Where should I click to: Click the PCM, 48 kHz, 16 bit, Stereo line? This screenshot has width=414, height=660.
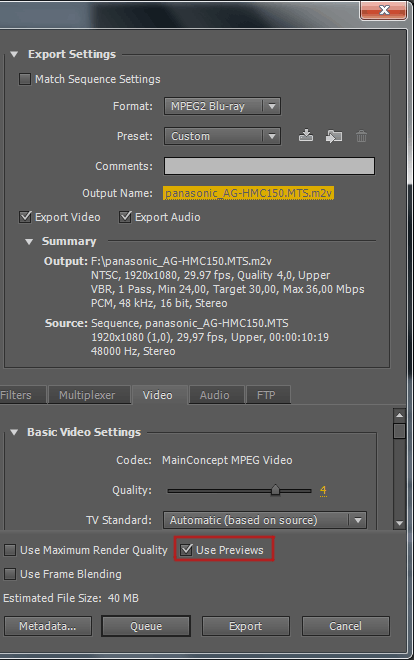[159, 303]
